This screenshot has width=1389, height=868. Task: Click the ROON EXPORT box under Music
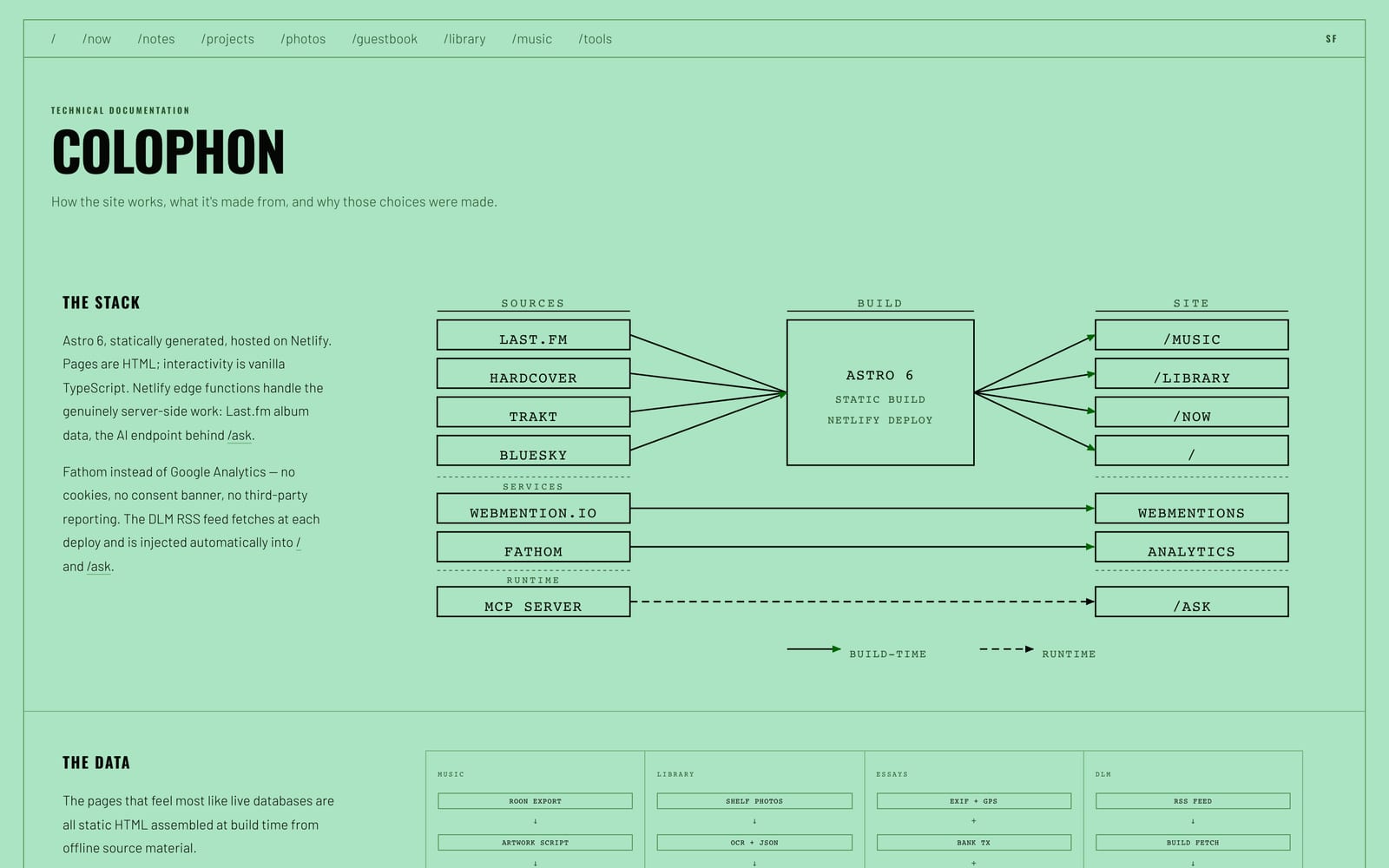[535, 801]
